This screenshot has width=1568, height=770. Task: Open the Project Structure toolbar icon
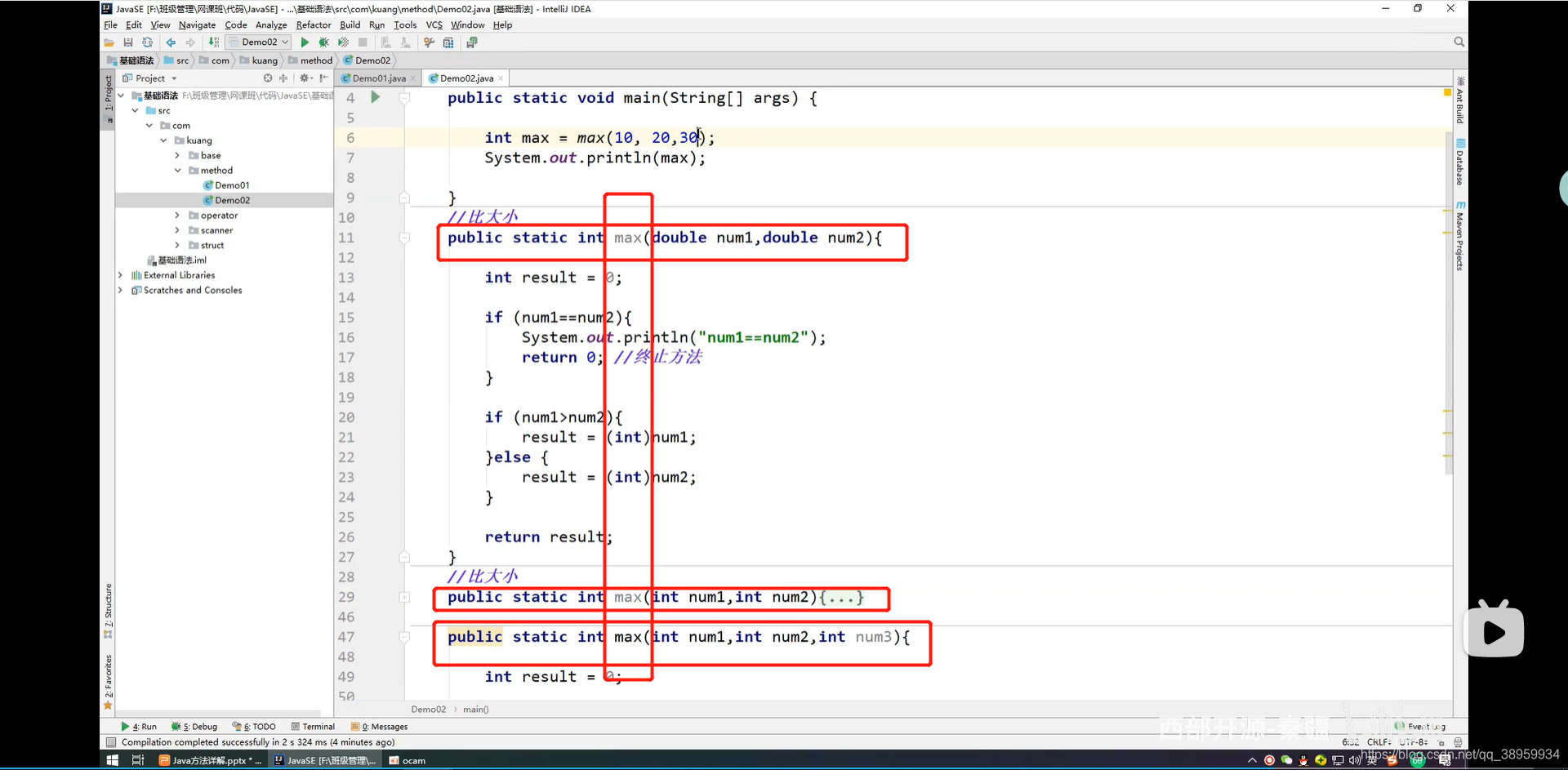(x=448, y=42)
